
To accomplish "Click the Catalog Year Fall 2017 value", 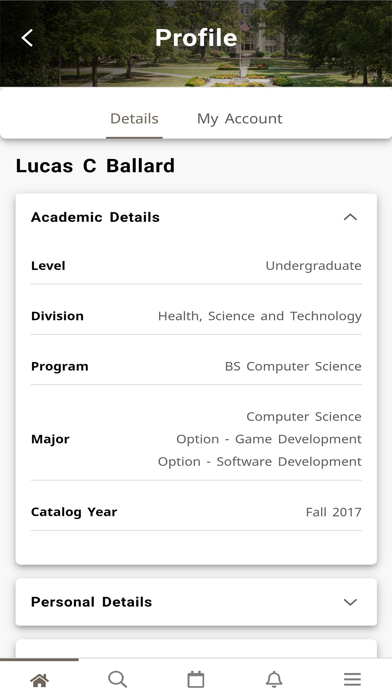I will [x=334, y=512].
